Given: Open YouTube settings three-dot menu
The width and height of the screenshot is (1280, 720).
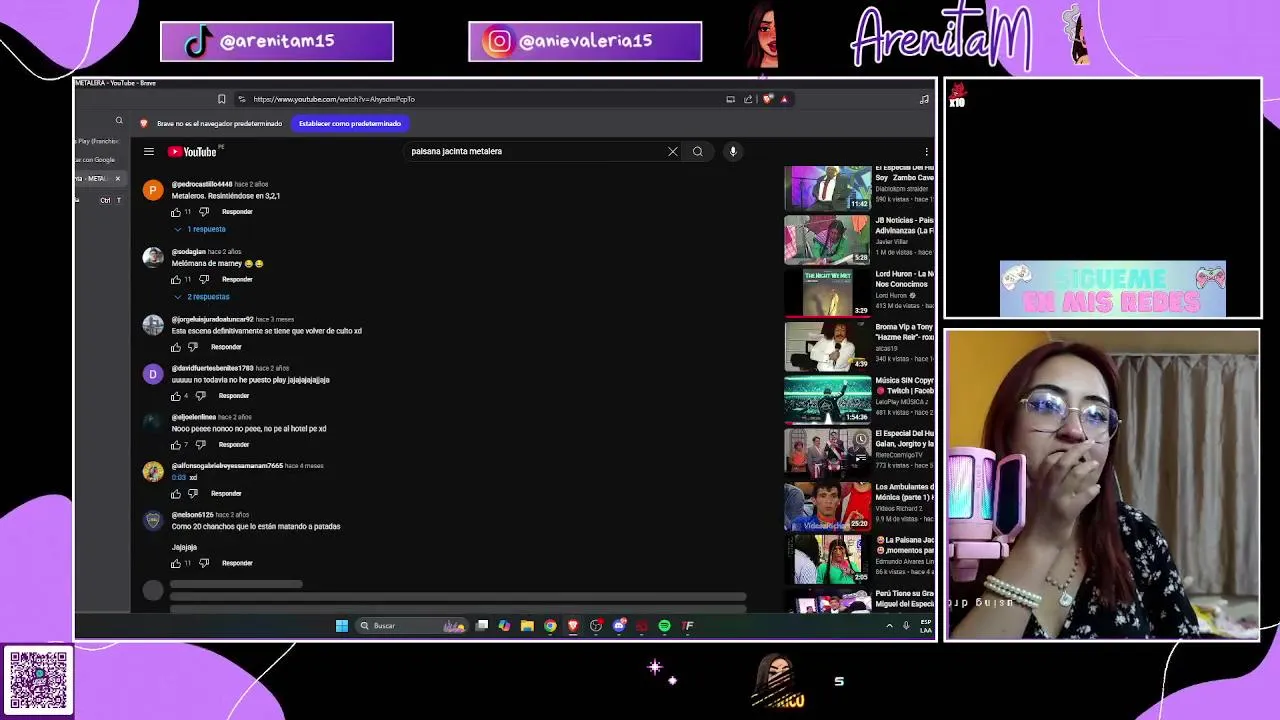Looking at the screenshot, I should click(x=926, y=152).
